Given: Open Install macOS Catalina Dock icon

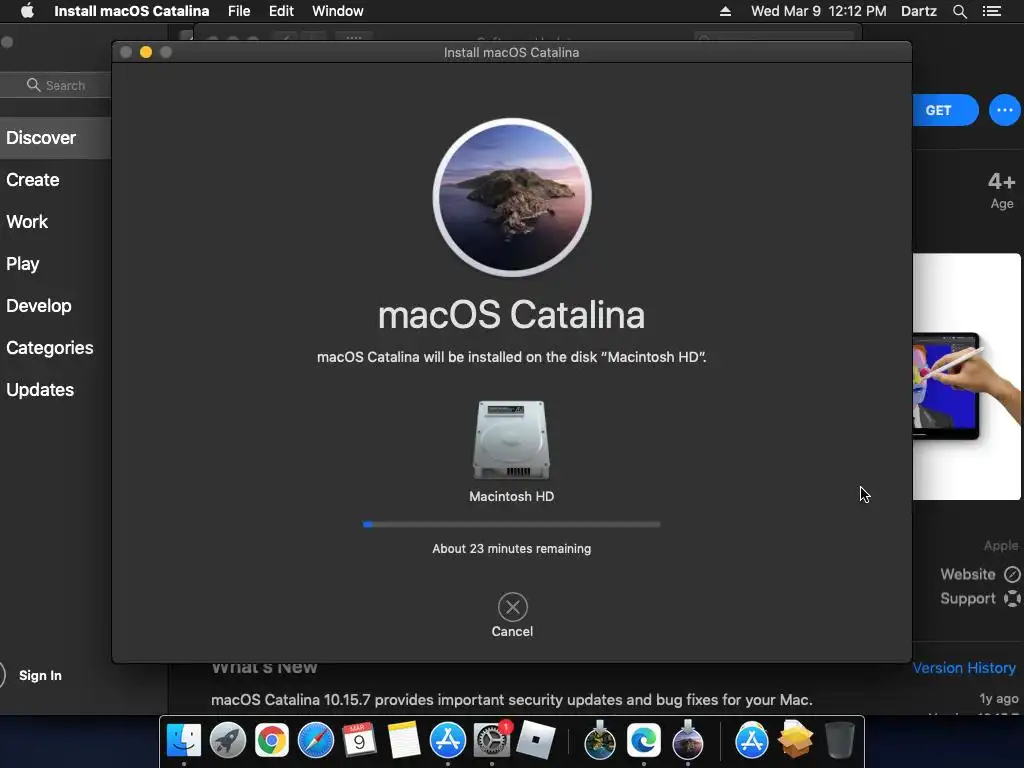Looking at the screenshot, I should 688,741.
